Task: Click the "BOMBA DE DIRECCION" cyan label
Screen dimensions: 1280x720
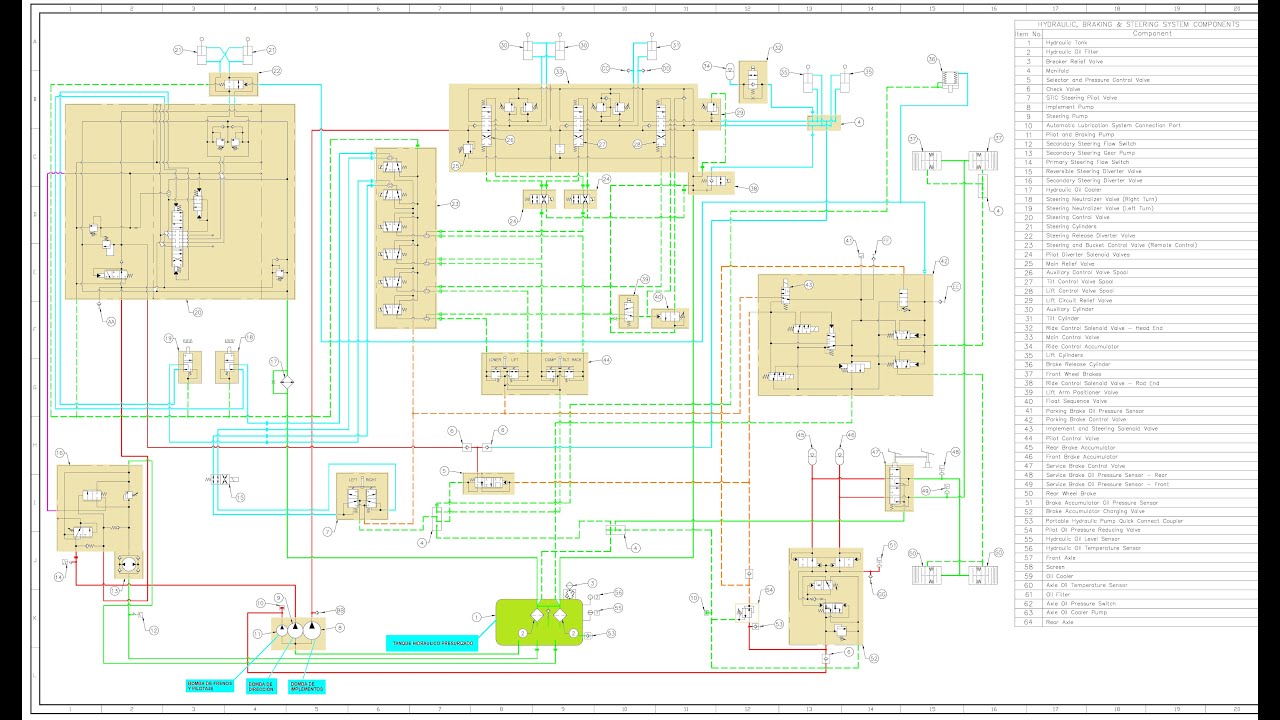Action: coord(260,686)
